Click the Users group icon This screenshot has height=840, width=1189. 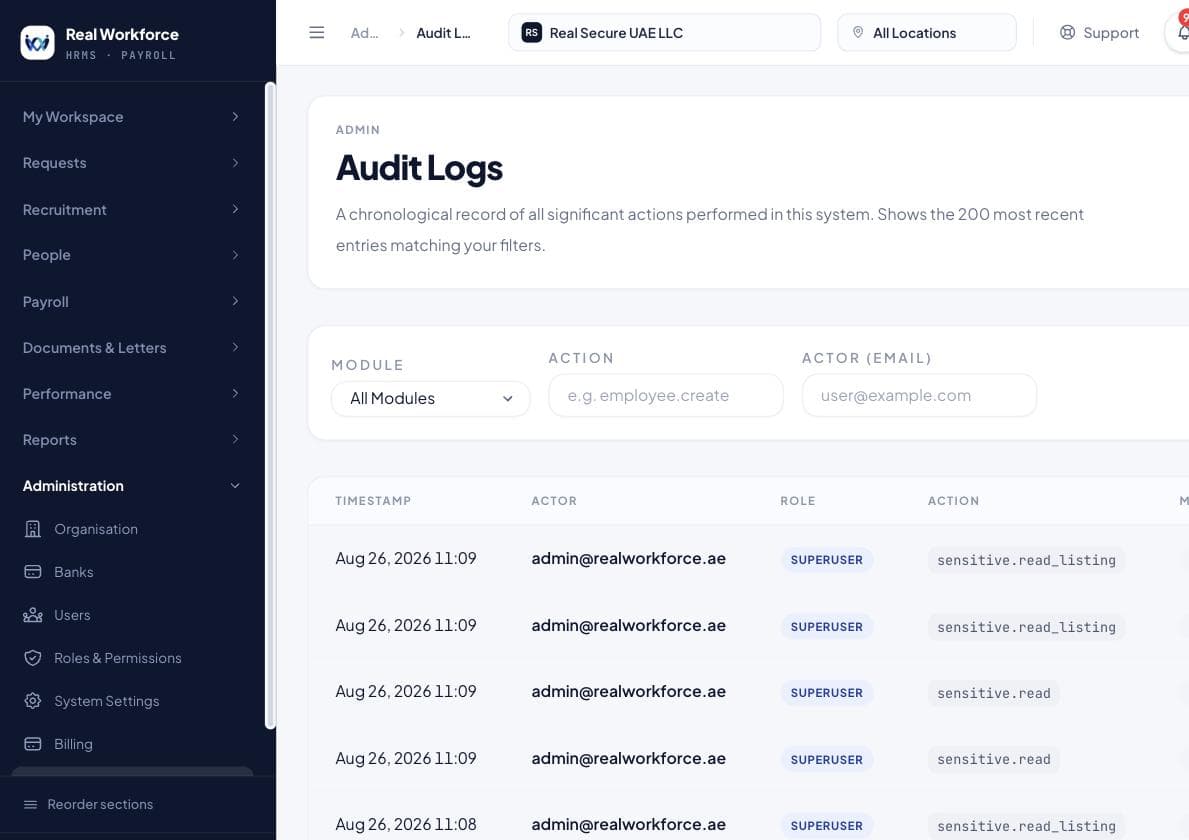tap(33, 615)
